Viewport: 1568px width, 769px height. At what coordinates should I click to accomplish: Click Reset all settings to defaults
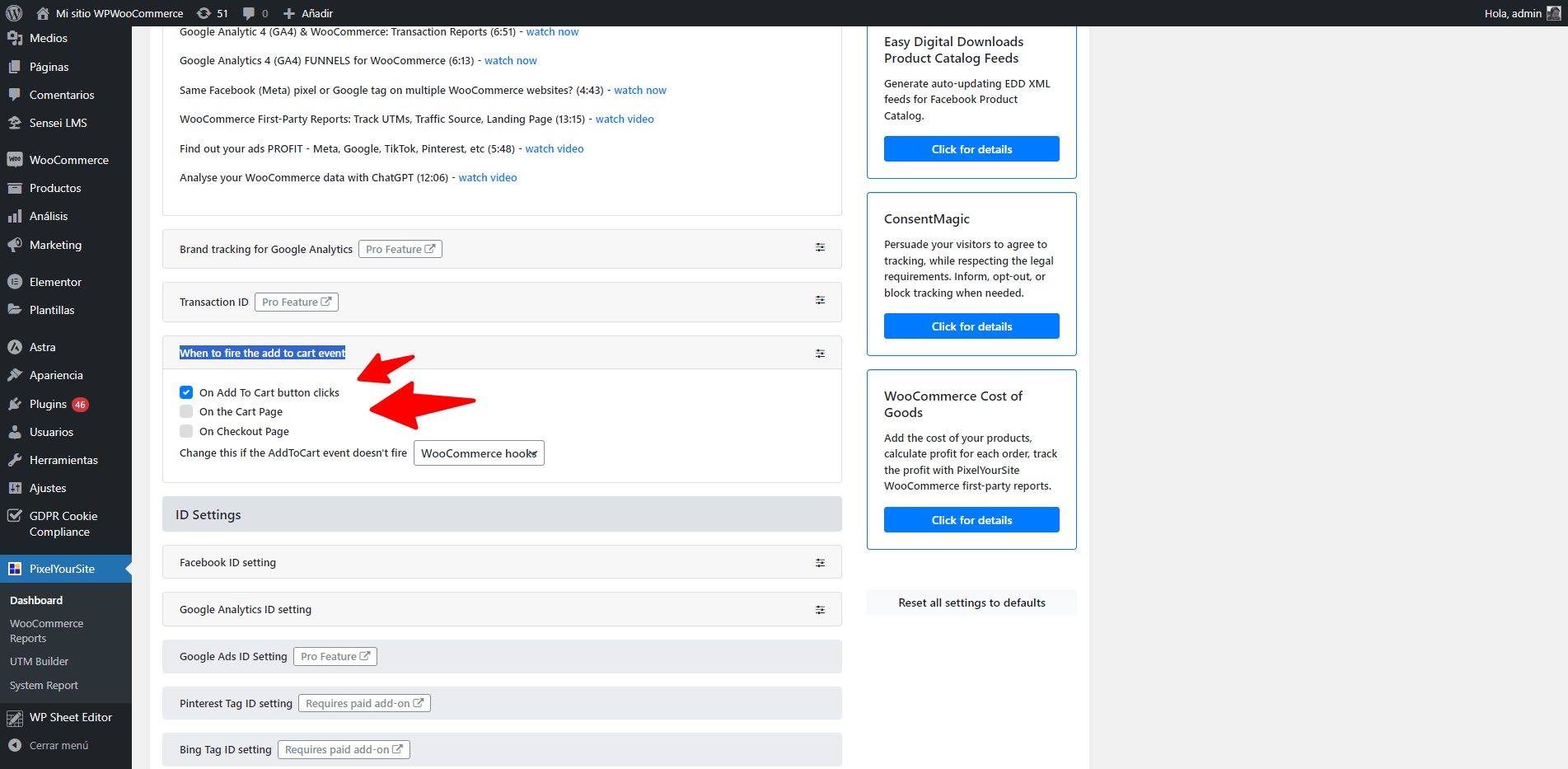pos(971,603)
